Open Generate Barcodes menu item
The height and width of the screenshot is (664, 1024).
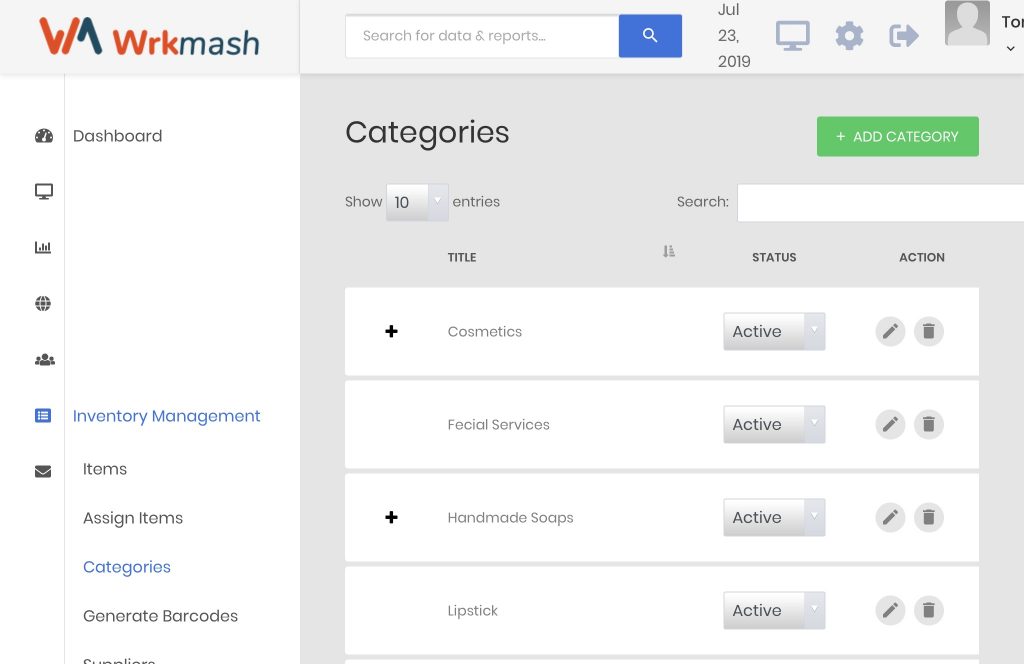160,616
